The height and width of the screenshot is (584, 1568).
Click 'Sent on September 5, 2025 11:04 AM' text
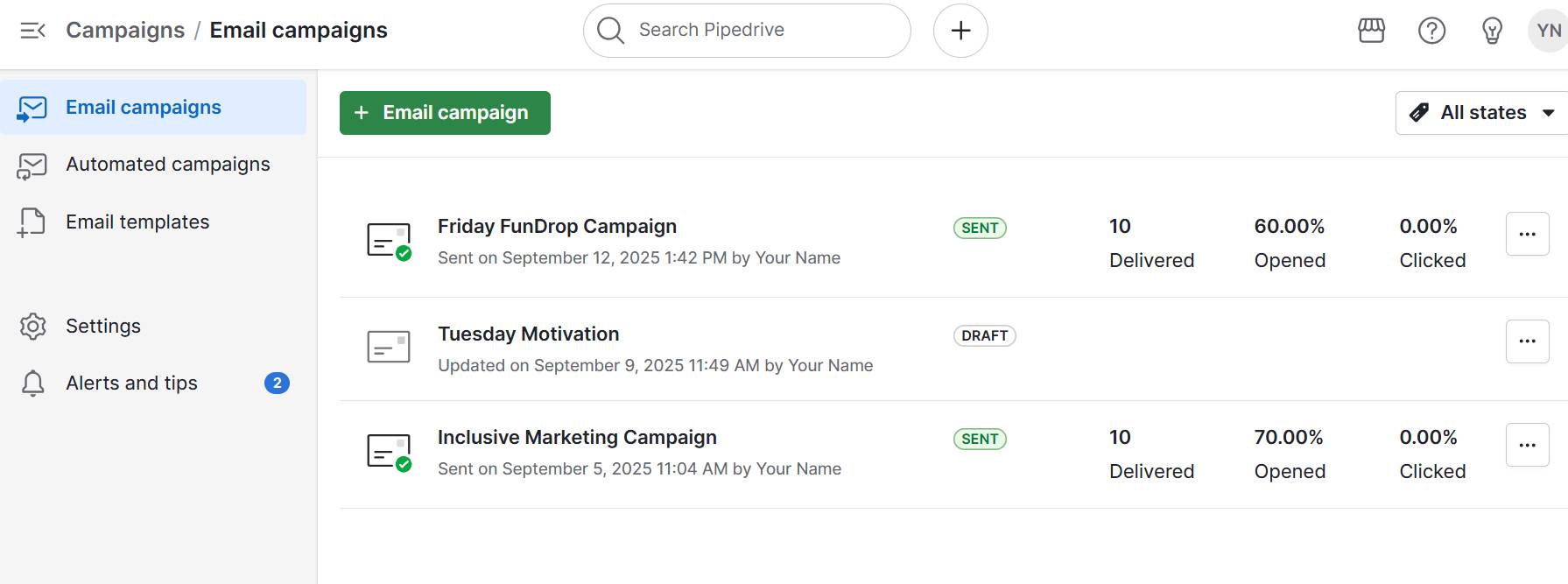point(583,468)
